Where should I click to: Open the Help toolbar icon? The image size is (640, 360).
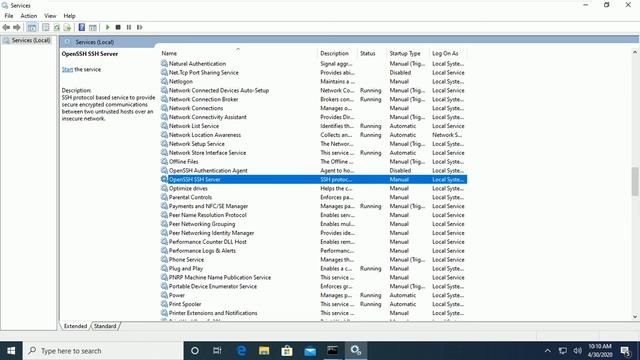[x=82, y=27]
